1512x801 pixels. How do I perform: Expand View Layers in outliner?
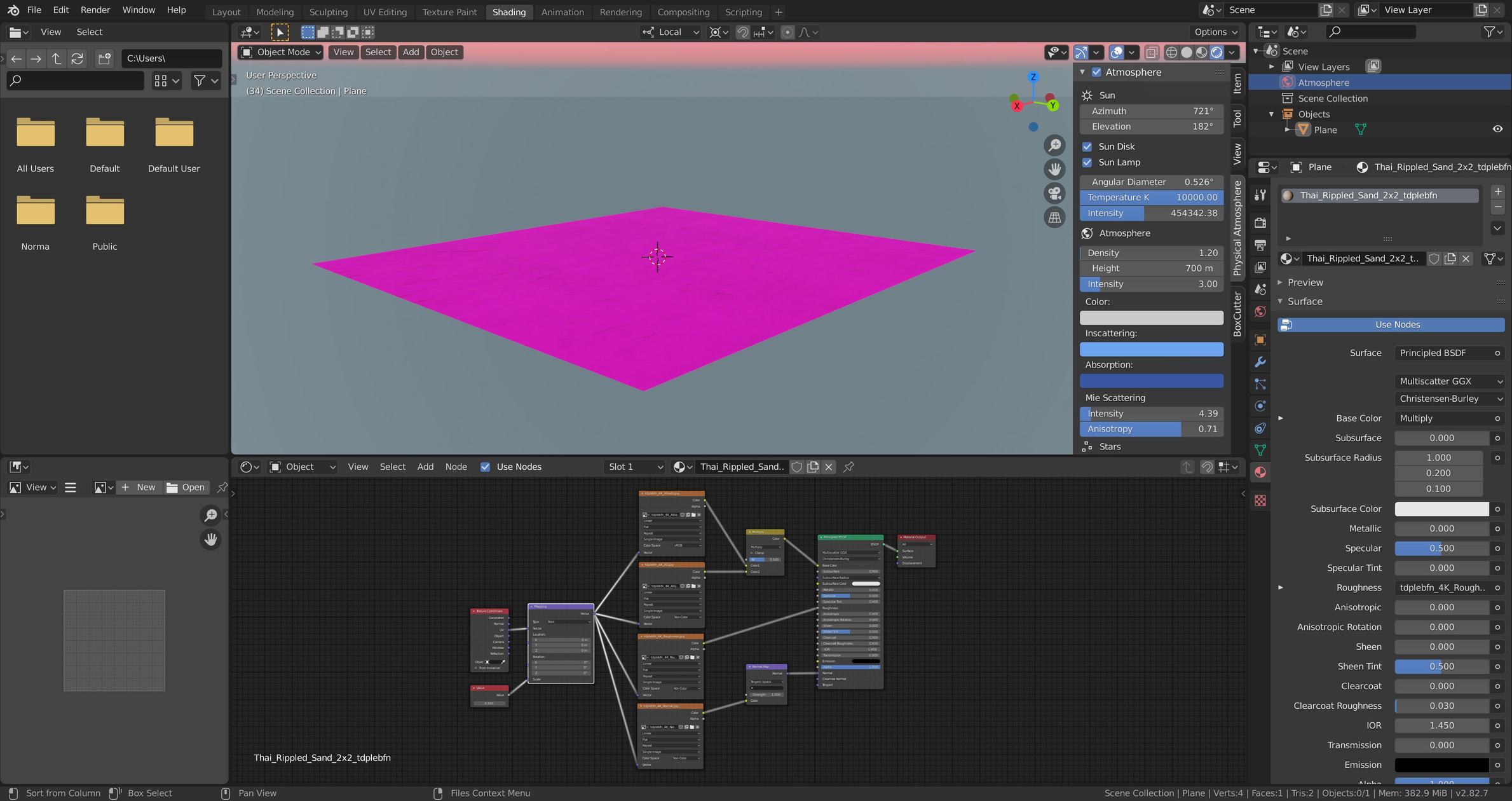[x=1272, y=66]
